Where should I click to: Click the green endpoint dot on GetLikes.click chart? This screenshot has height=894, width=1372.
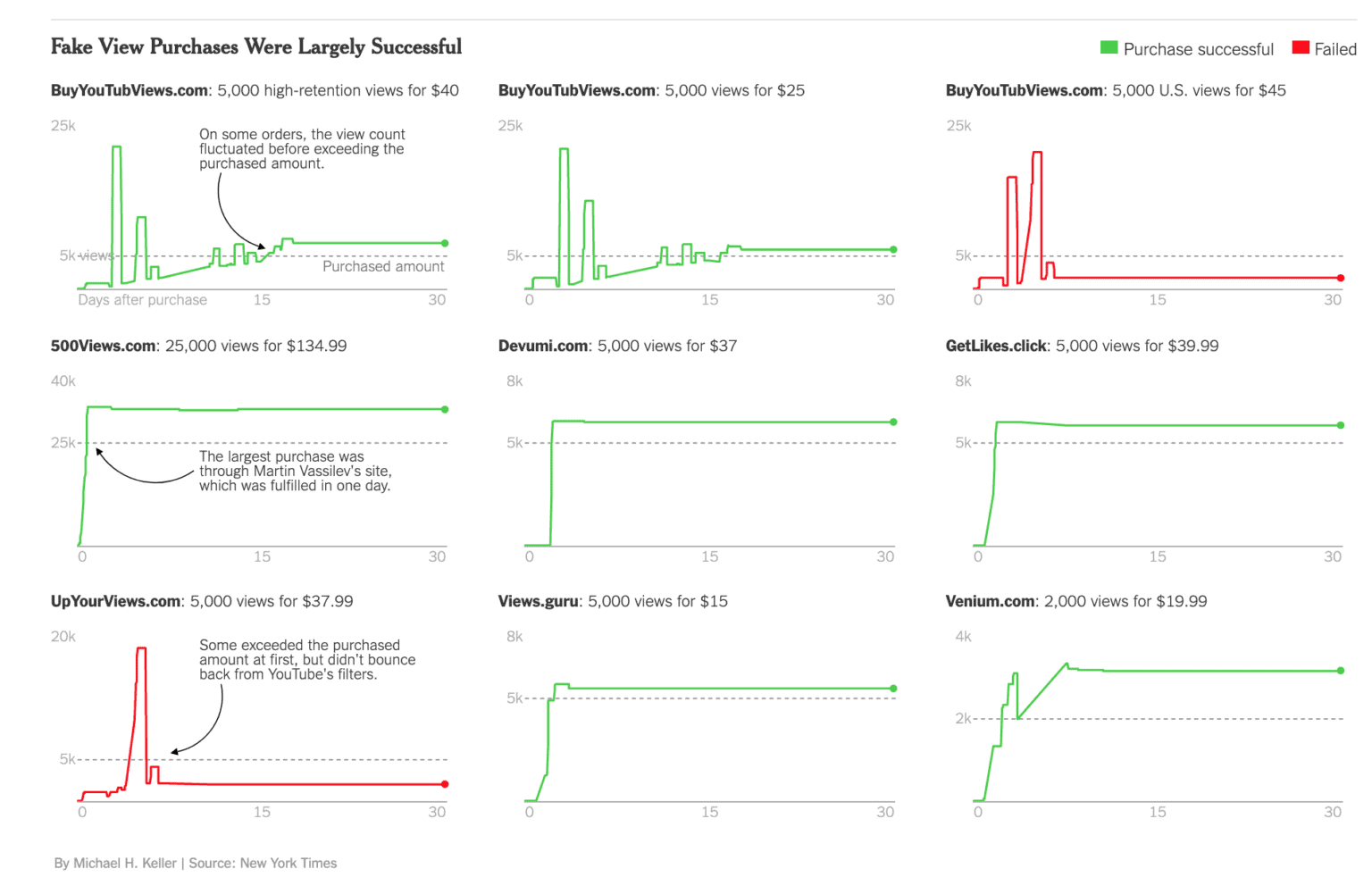pos(1341,425)
